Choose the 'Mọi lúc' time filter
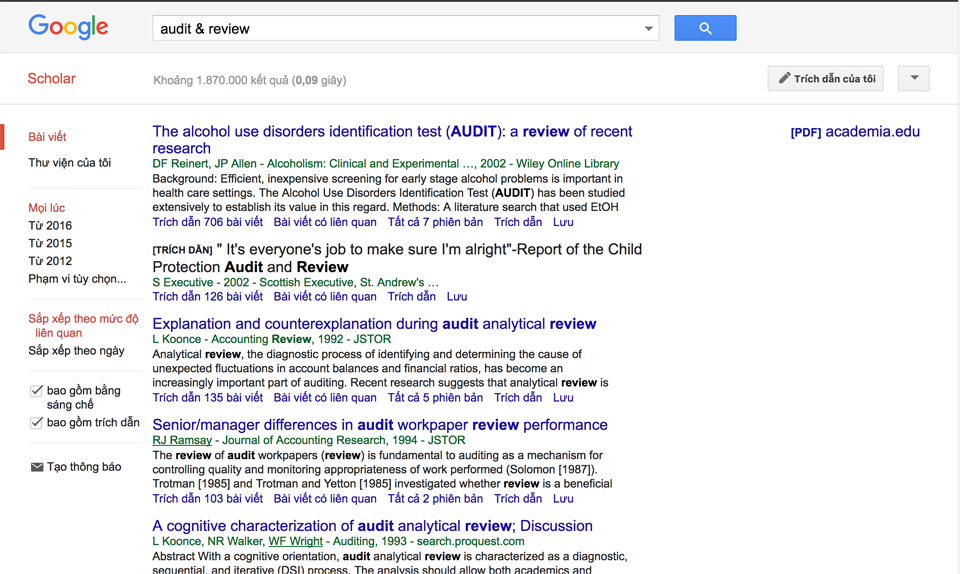 tap(47, 208)
